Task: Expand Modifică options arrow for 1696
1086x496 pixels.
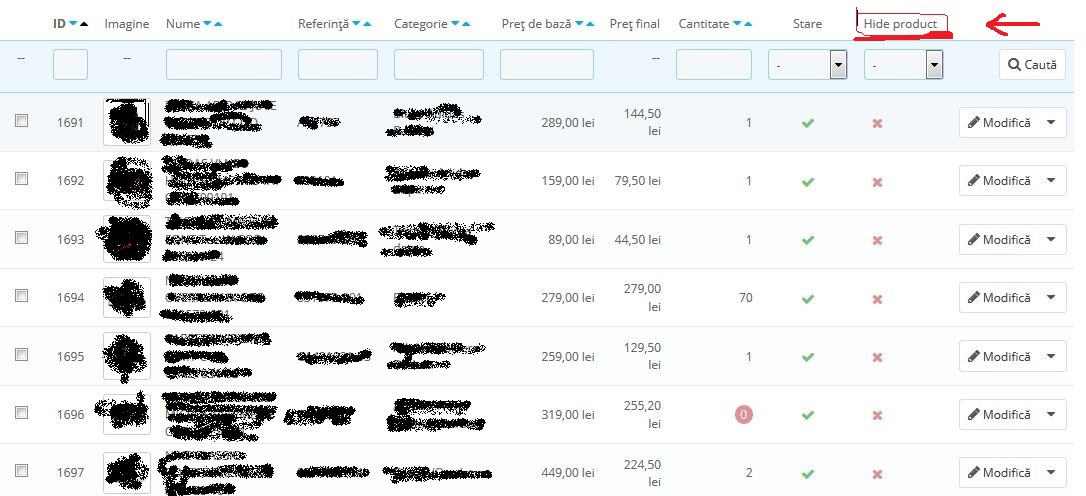Action: point(1051,415)
